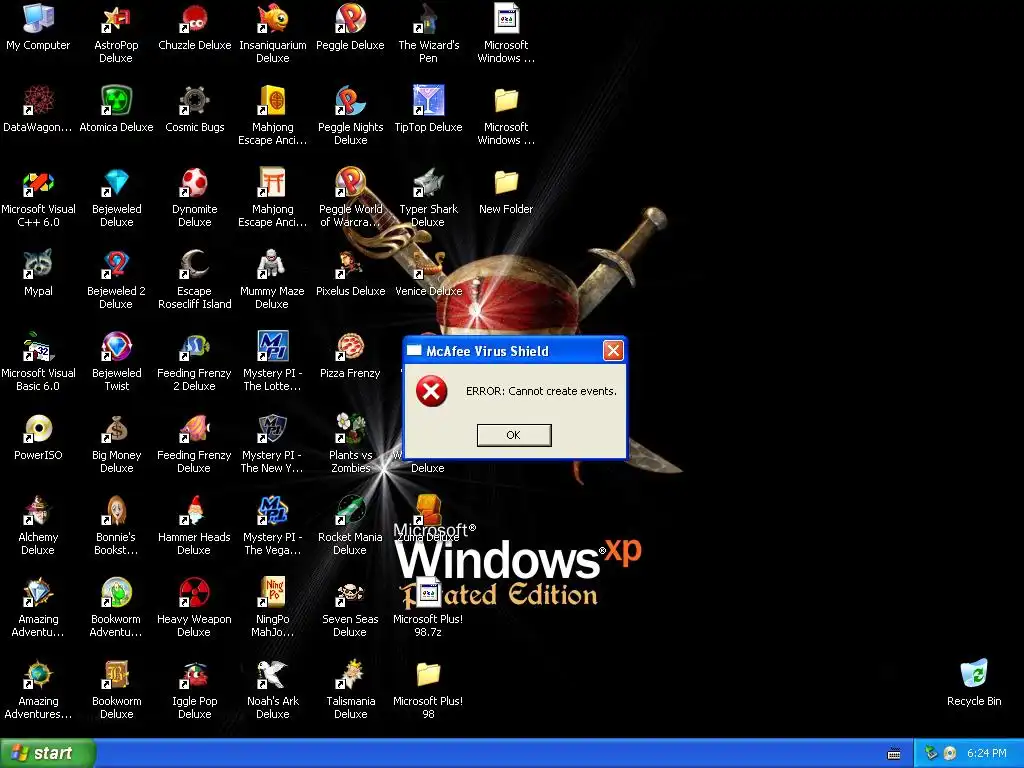Select the Bejeweled 2 Deluxe shortcut
This screenshot has width=1024, height=768.
(x=116, y=265)
